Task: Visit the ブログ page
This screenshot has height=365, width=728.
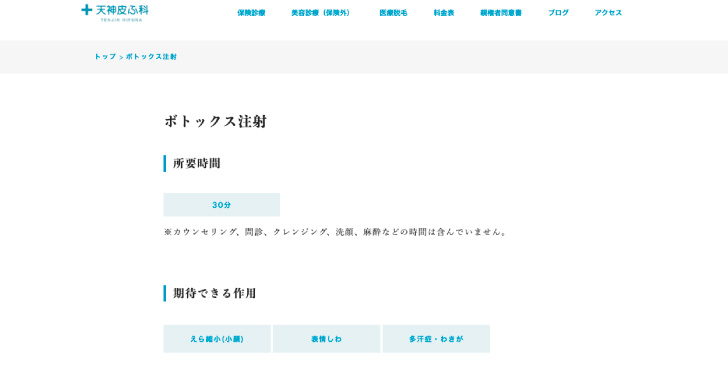Action: tap(558, 13)
